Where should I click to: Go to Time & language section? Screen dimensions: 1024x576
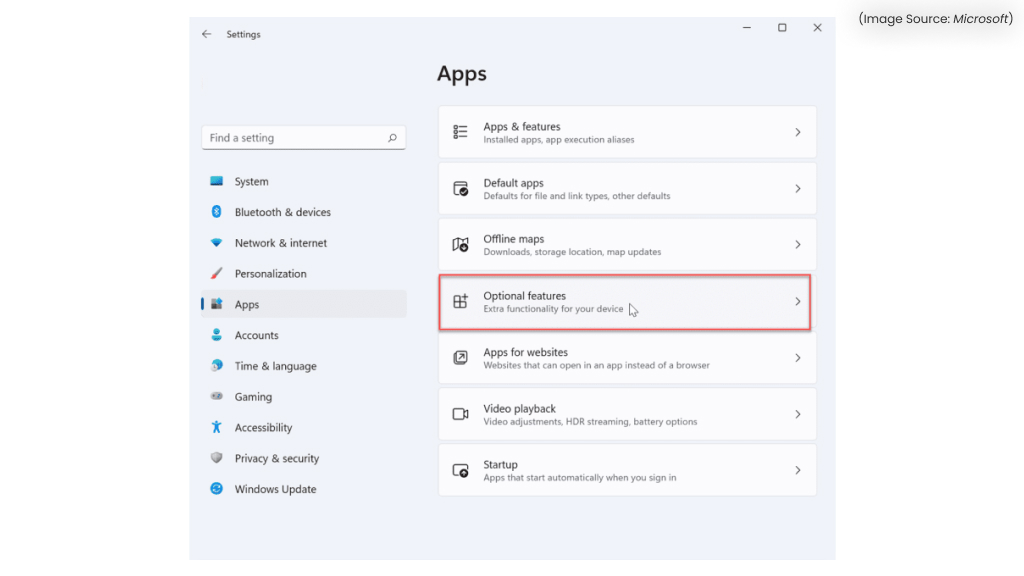click(x=275, y=366)
